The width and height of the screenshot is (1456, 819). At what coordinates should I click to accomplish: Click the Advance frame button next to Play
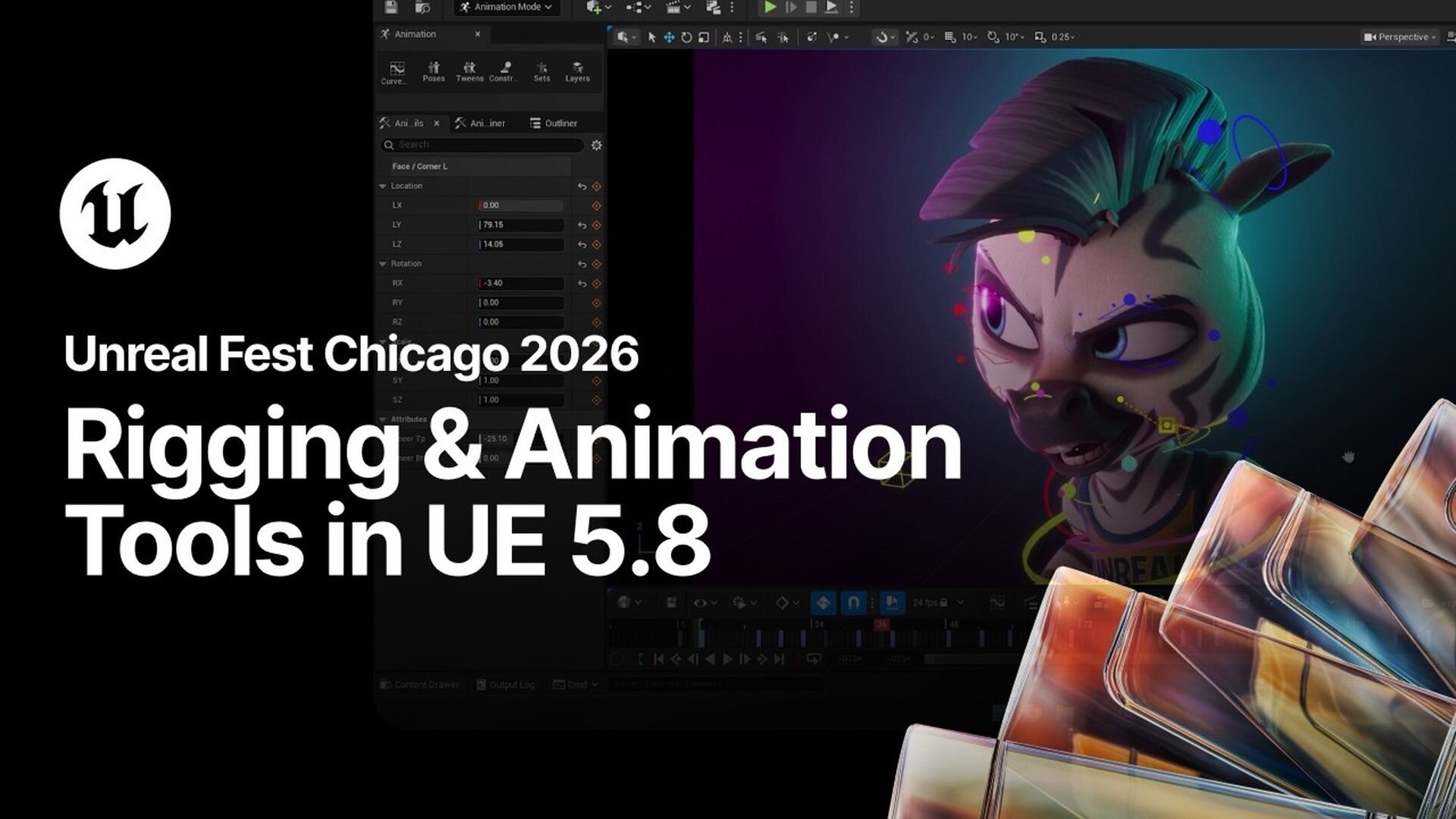(x=791, y=7)
